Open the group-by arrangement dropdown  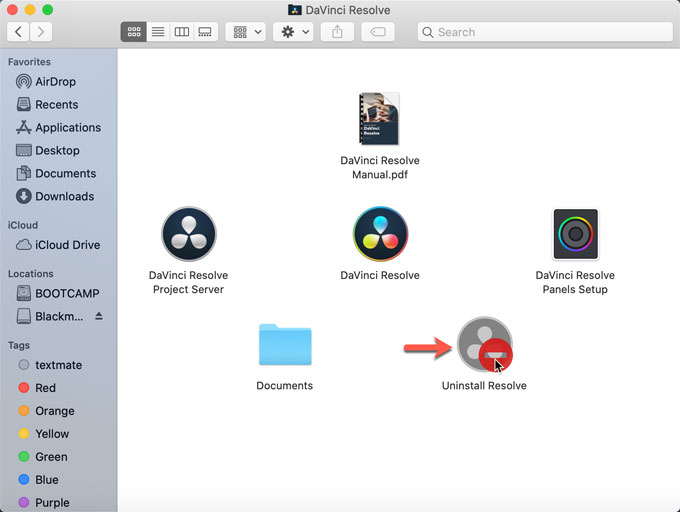point(245,32)
